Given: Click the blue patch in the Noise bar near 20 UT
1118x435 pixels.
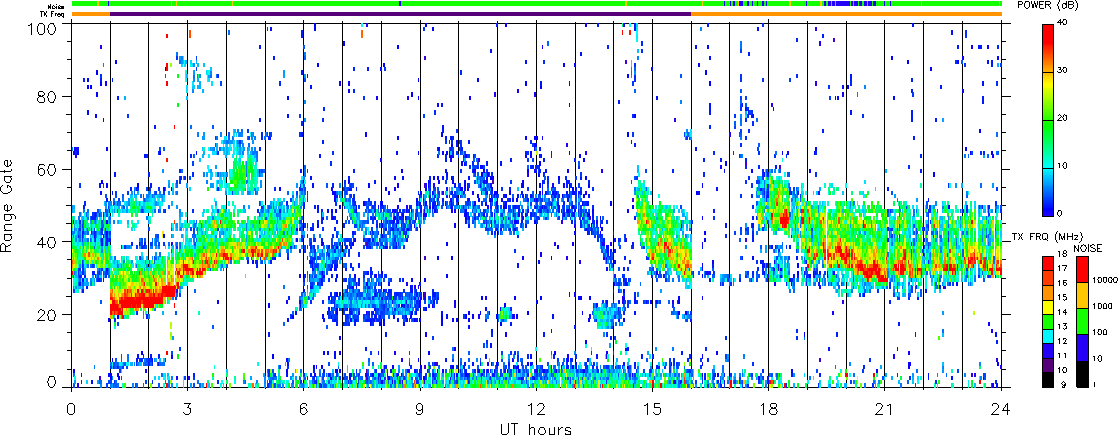Looking at the screenshot, I should (845, 4).
